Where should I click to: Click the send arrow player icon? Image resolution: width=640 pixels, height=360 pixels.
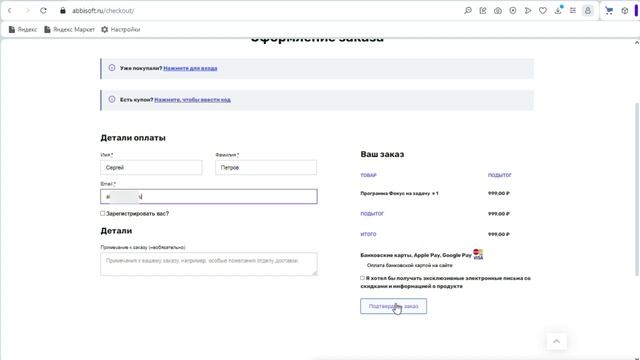pos(528,11)
